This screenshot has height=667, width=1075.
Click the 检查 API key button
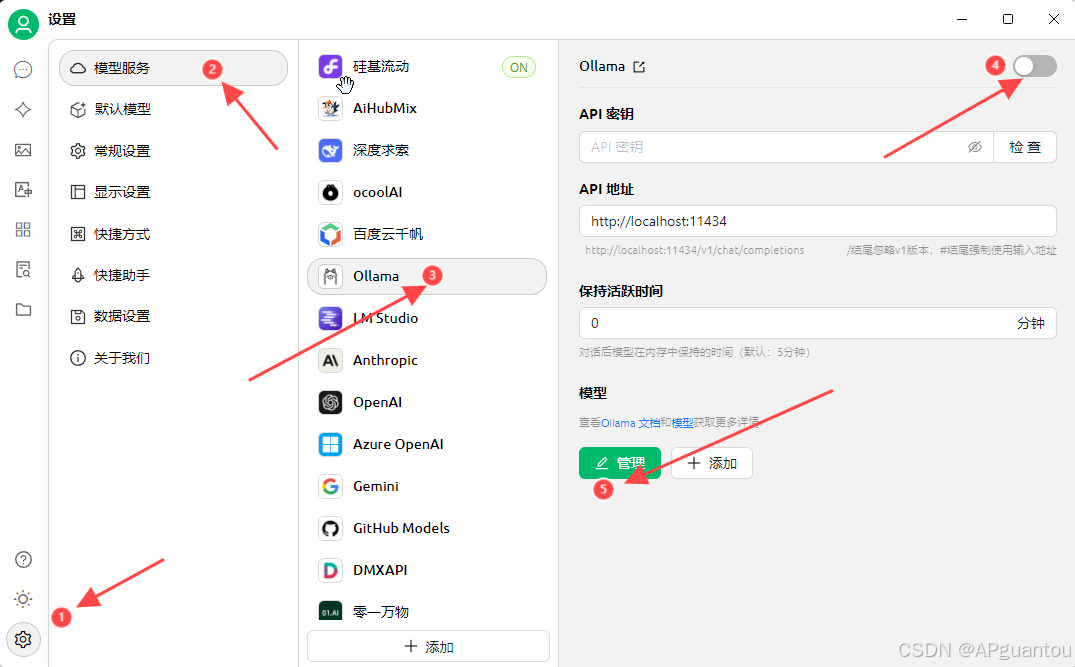[1025, 147]
